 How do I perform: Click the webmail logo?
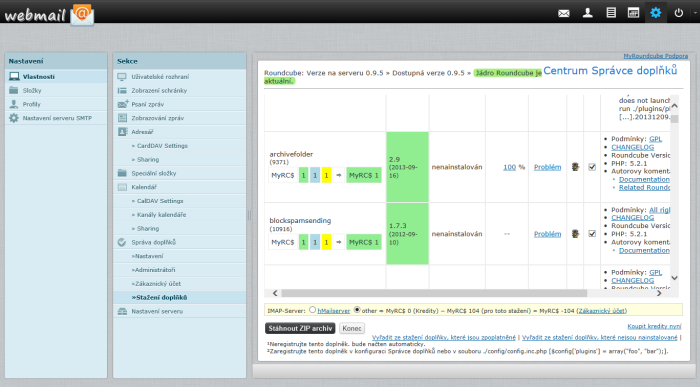point(49,15)
